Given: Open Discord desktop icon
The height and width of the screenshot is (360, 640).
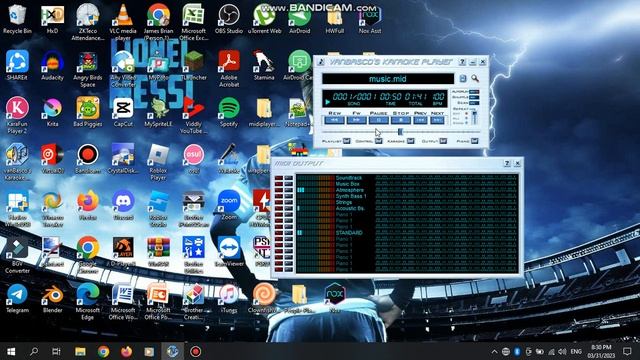Looking at the screenshot, I should coord(123,205).
